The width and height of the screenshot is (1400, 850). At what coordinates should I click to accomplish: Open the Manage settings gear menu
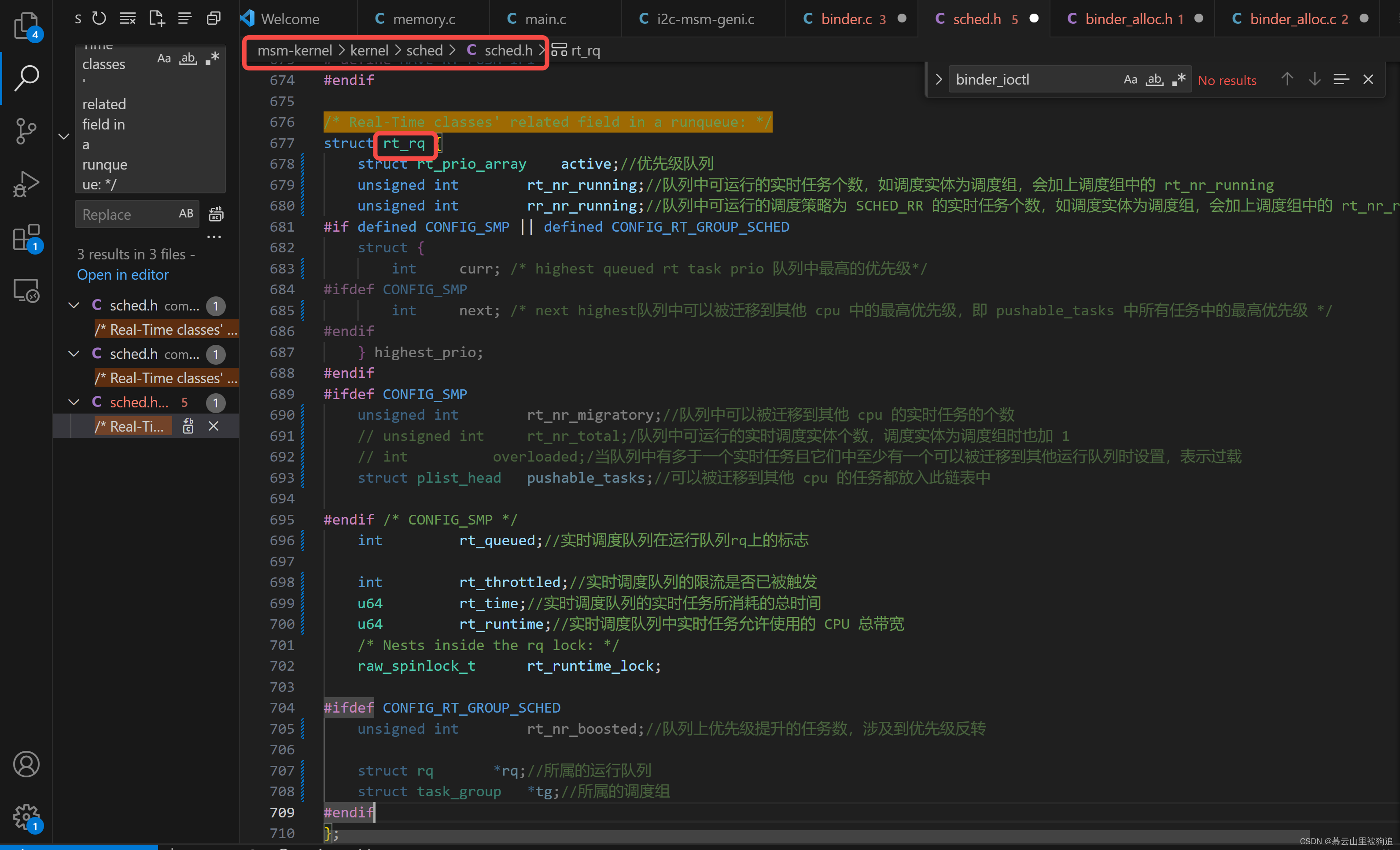pos(26,817)
